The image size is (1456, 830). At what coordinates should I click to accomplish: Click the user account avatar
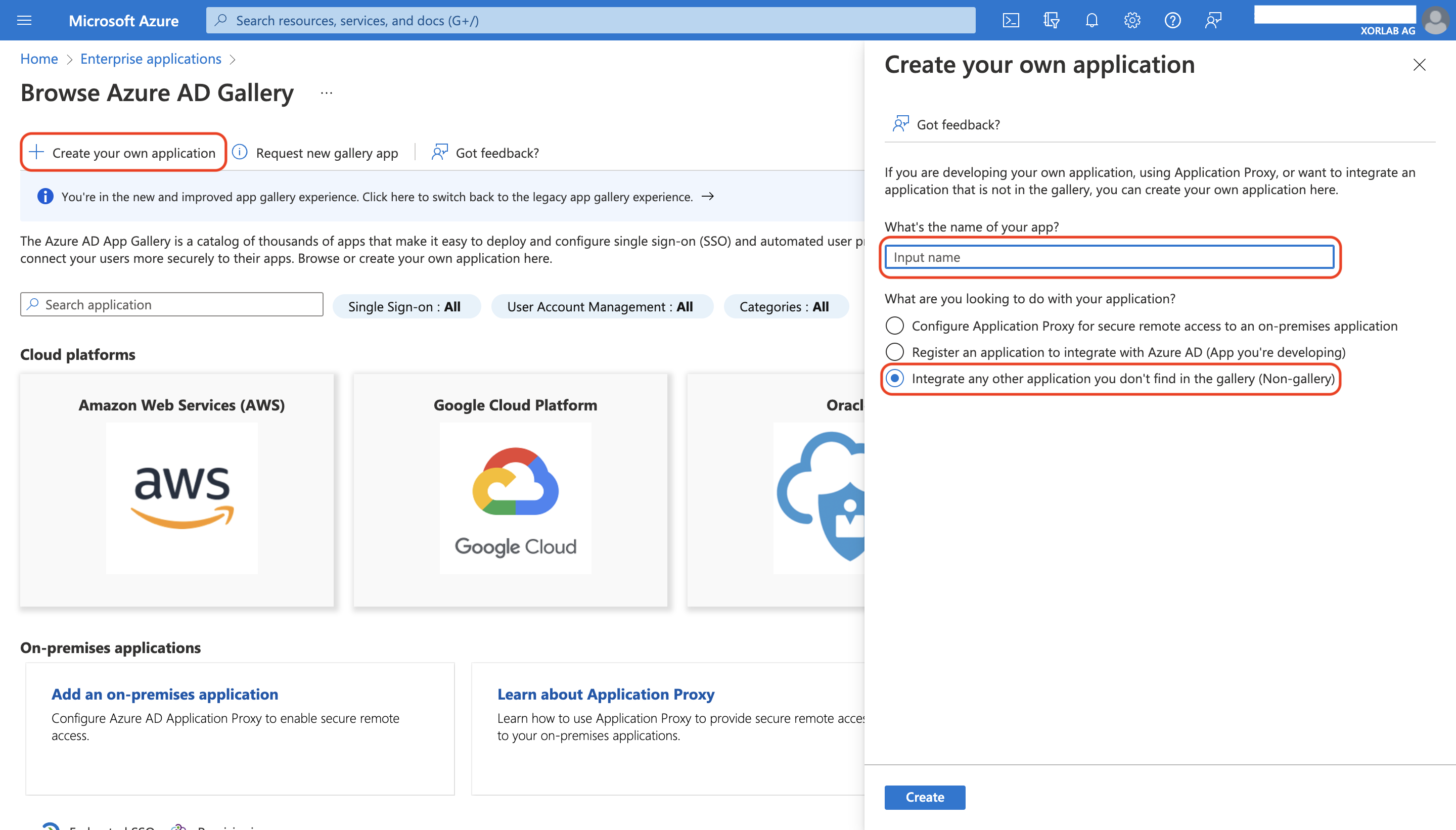(x=1435, y=21)
